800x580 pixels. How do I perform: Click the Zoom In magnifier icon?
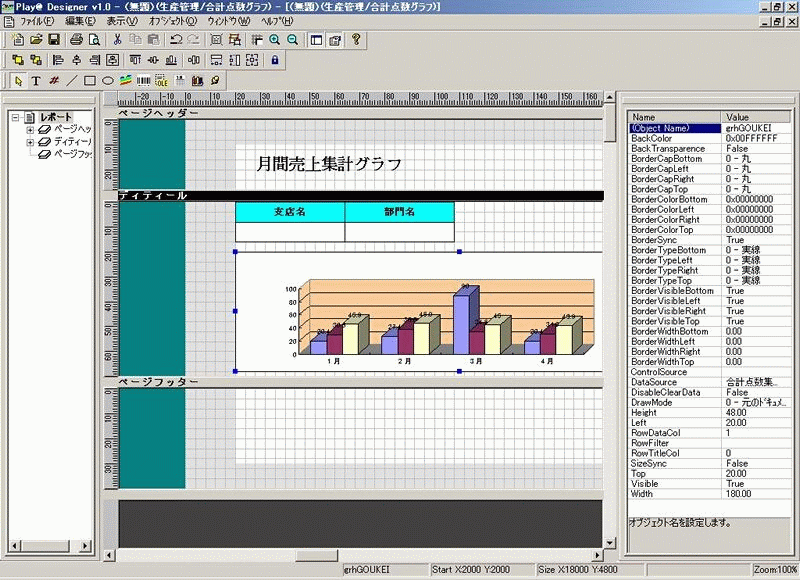coord(274,40)
